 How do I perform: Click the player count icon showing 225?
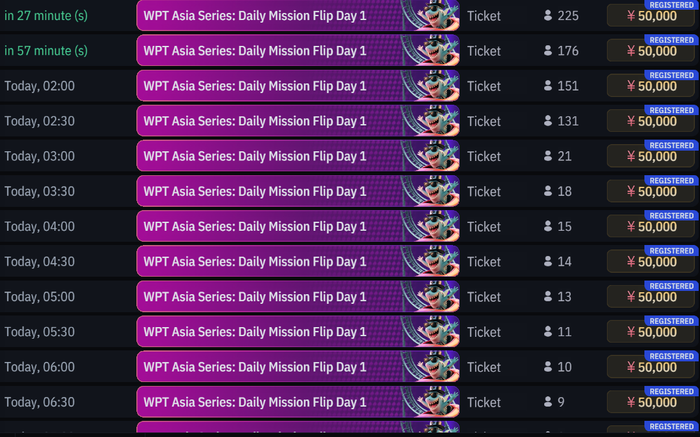[x=548, y=16]
